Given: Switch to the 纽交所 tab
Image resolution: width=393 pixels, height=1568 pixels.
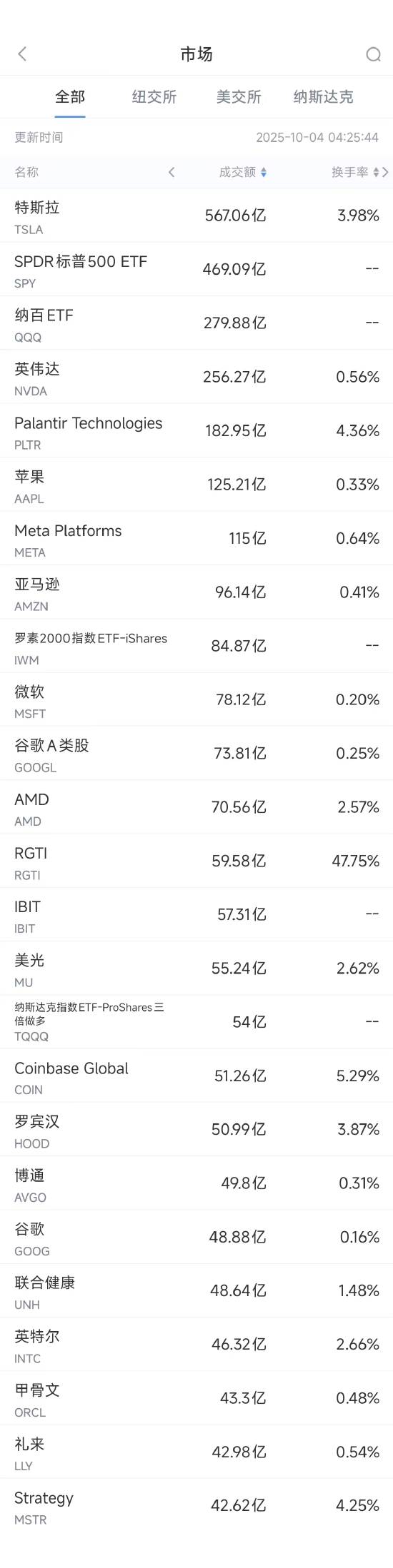Looking at the screenshot, I should pyautogui.click(x=154, y=96).
